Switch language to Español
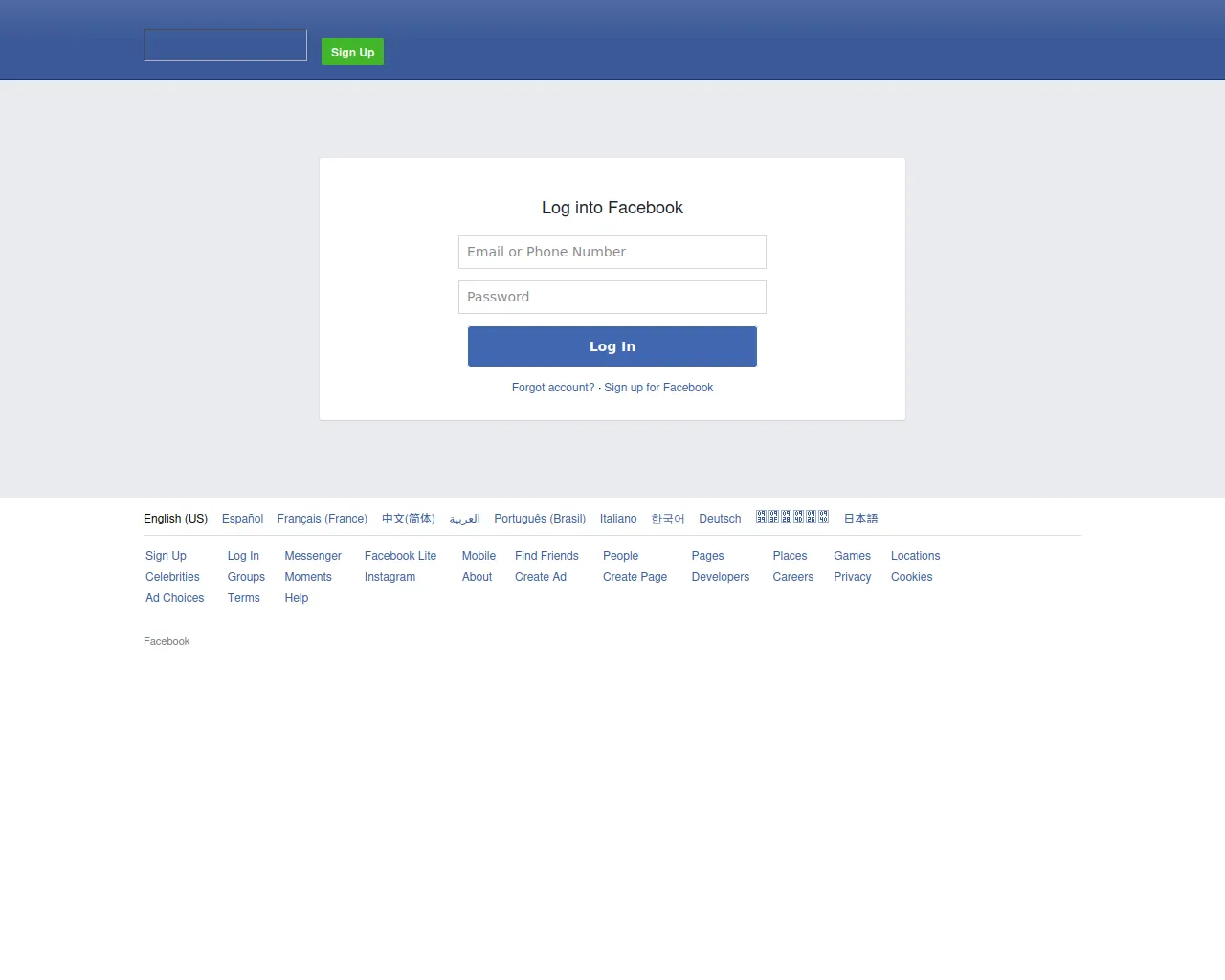This screenshot has height=980, width=1225. click(x=242, y=518)
